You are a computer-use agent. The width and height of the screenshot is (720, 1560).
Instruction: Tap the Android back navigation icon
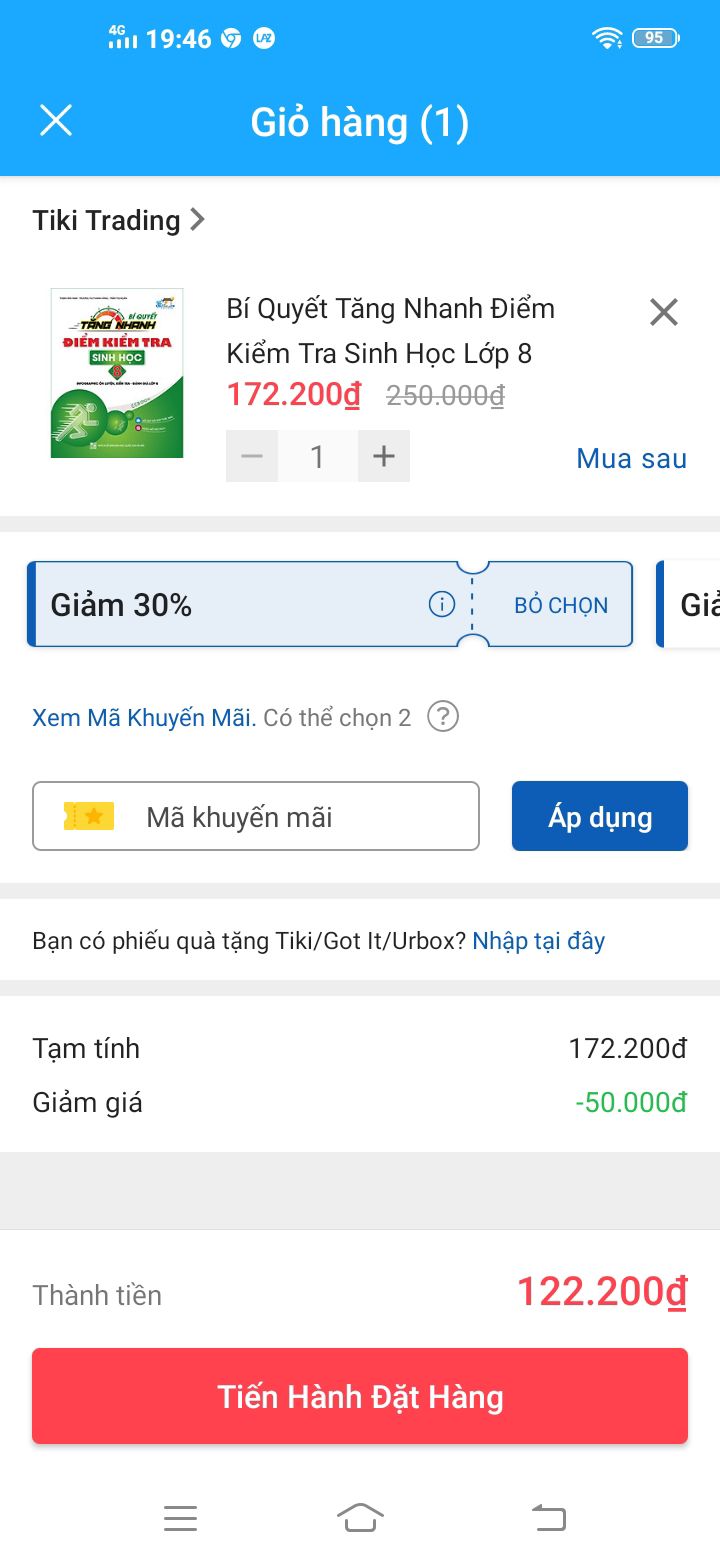coord(548,1518)
